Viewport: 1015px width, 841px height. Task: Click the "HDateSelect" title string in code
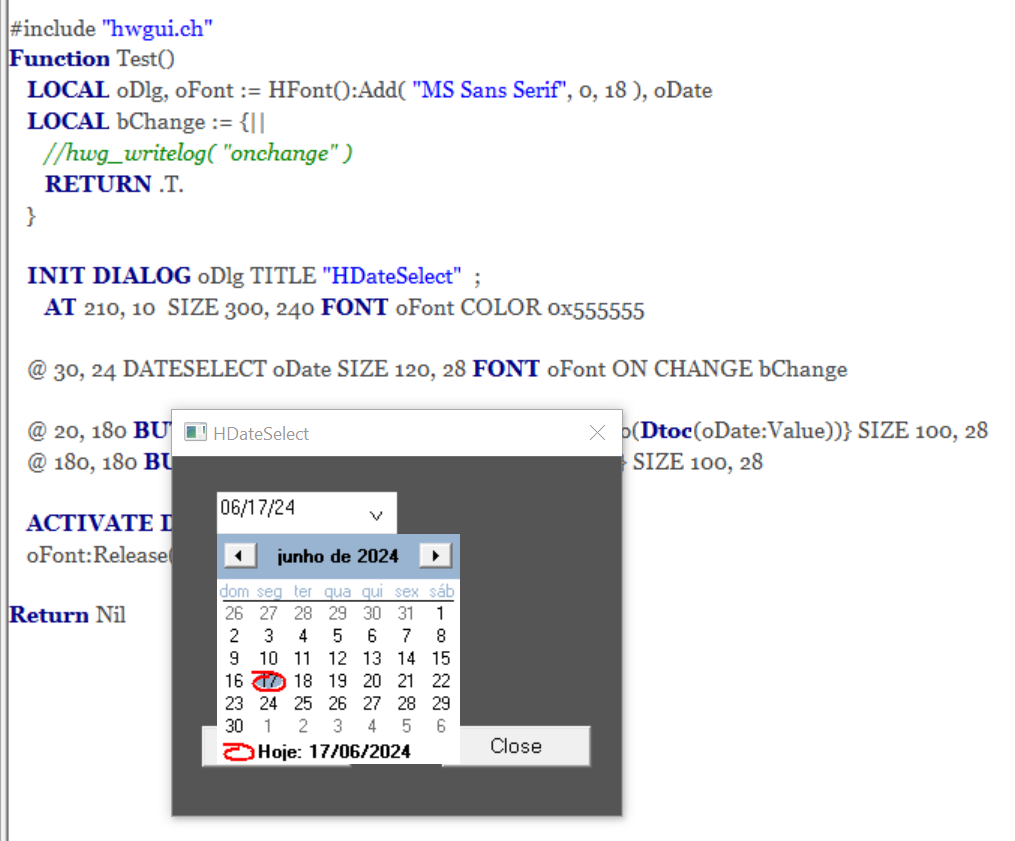(392, 276)
